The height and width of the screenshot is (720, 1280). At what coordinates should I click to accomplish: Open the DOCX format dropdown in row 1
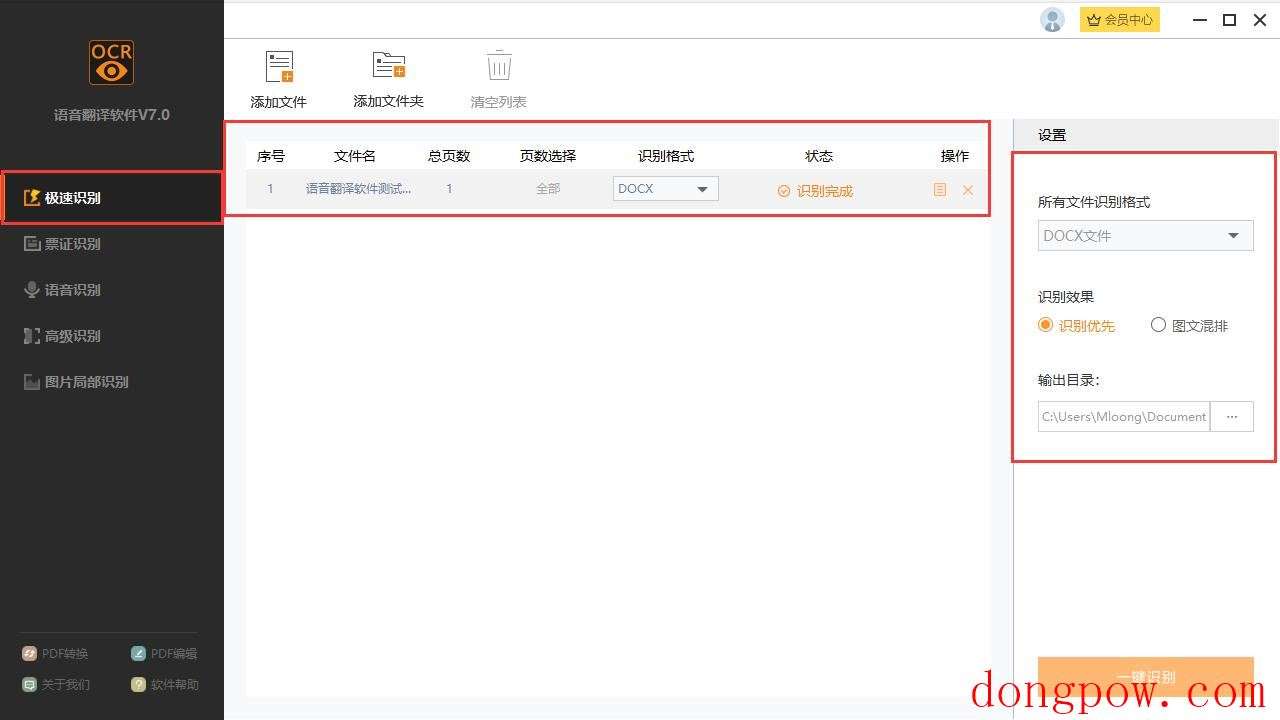666,188
